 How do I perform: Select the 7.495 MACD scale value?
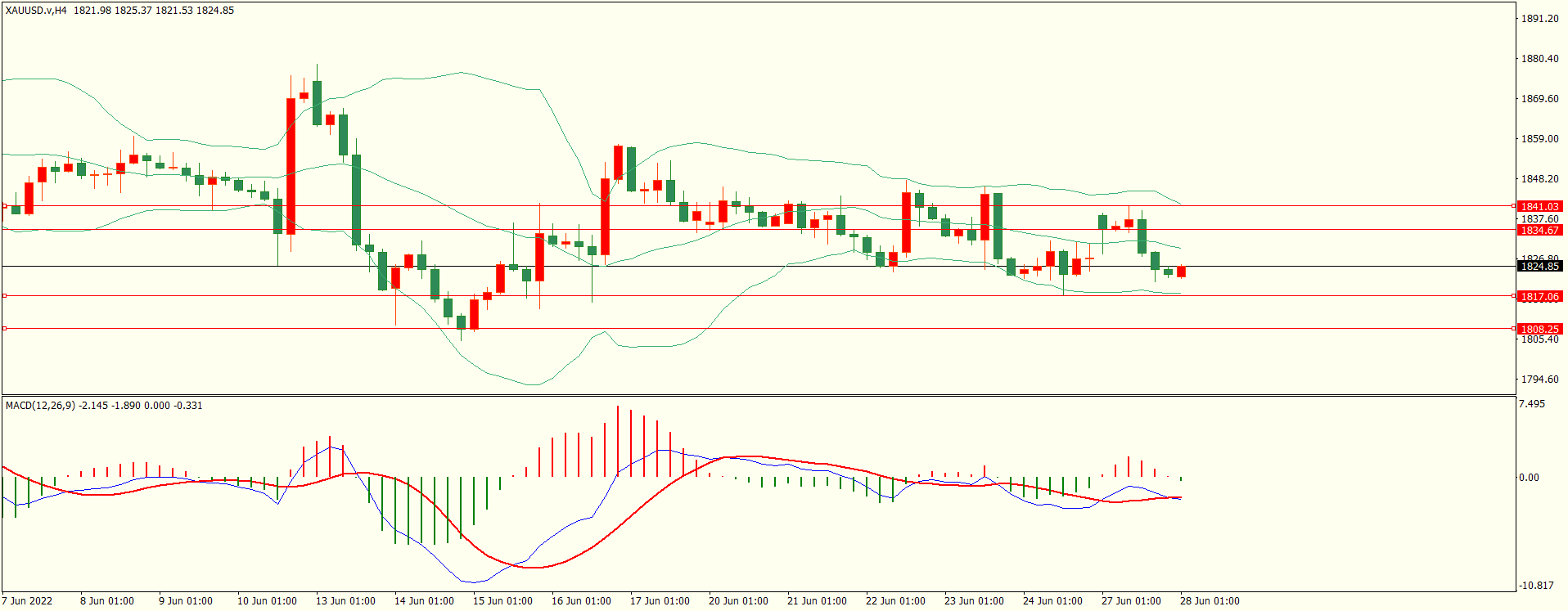click(x=1531, y=404)
